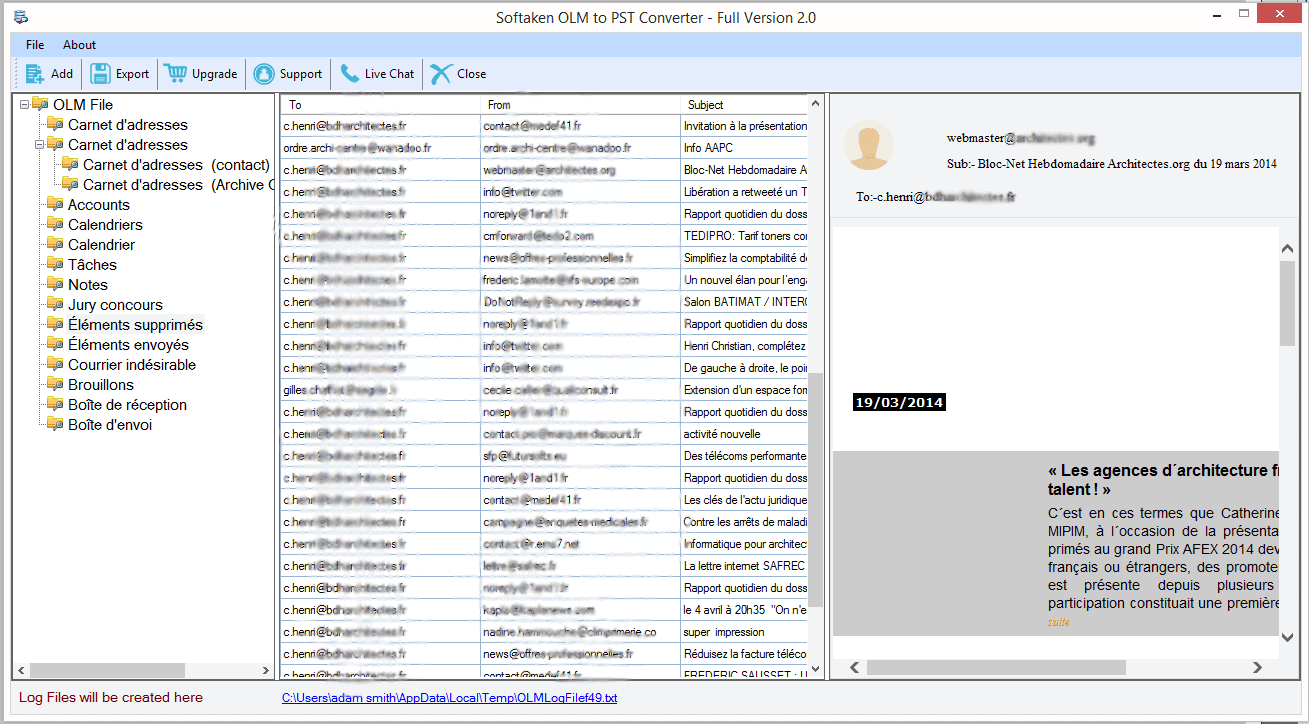The width and height of the screenshot is (1309, 724).
Task: Click the email list's scroll up arrow
Action: [816, 104]
